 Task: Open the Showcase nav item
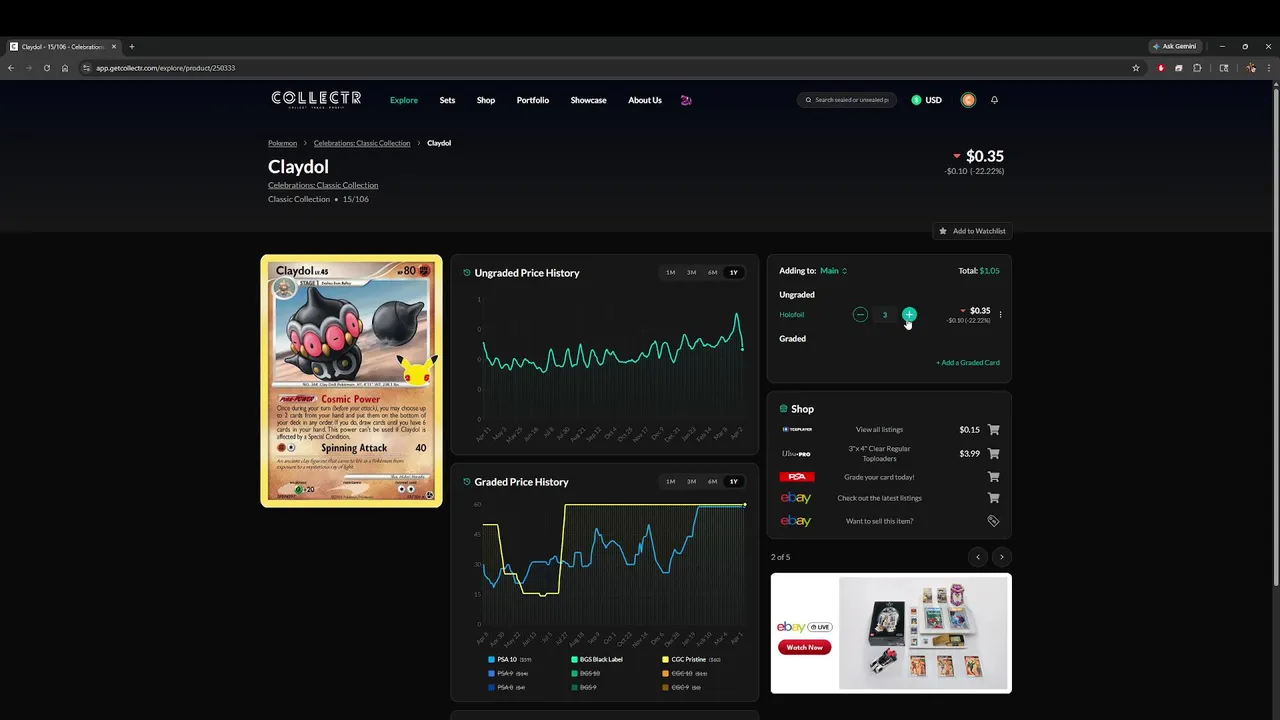(588, 100)
